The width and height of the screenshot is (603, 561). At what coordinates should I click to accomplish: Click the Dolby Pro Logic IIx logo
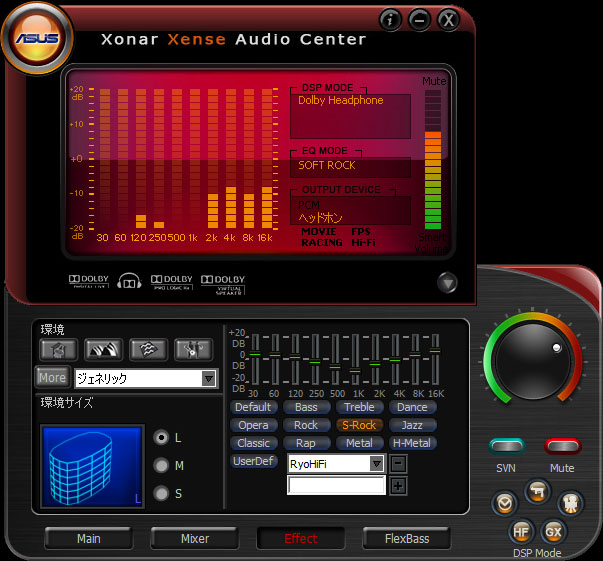point(172,282)
